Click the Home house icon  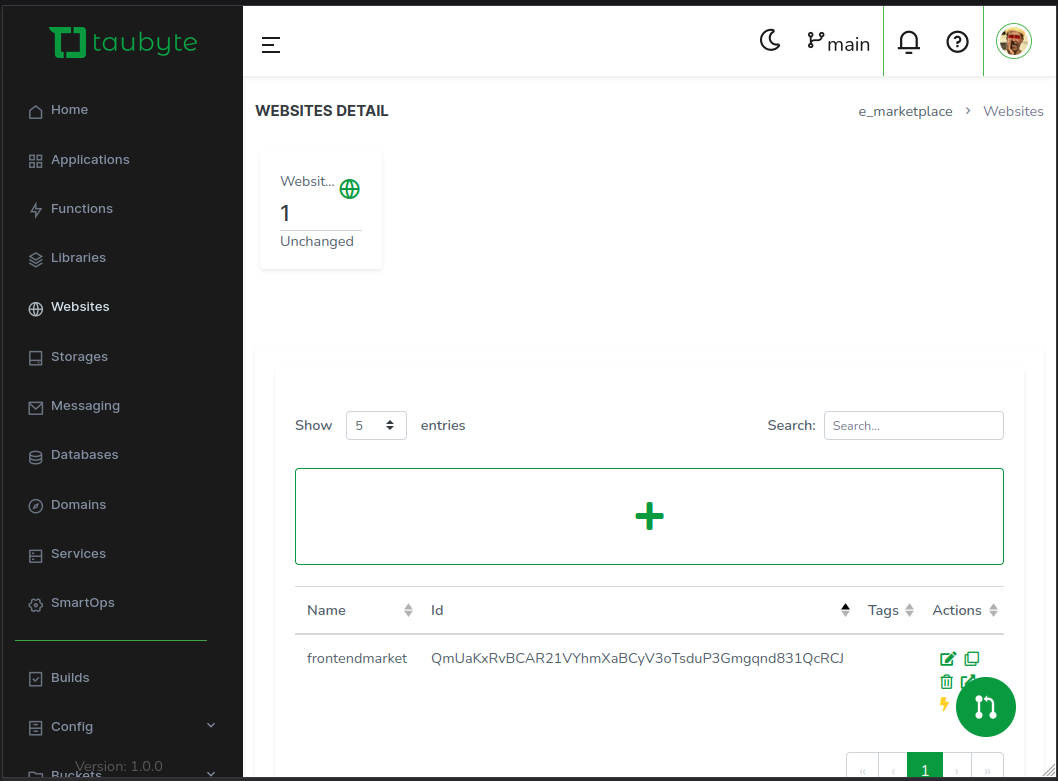(36, 111)
